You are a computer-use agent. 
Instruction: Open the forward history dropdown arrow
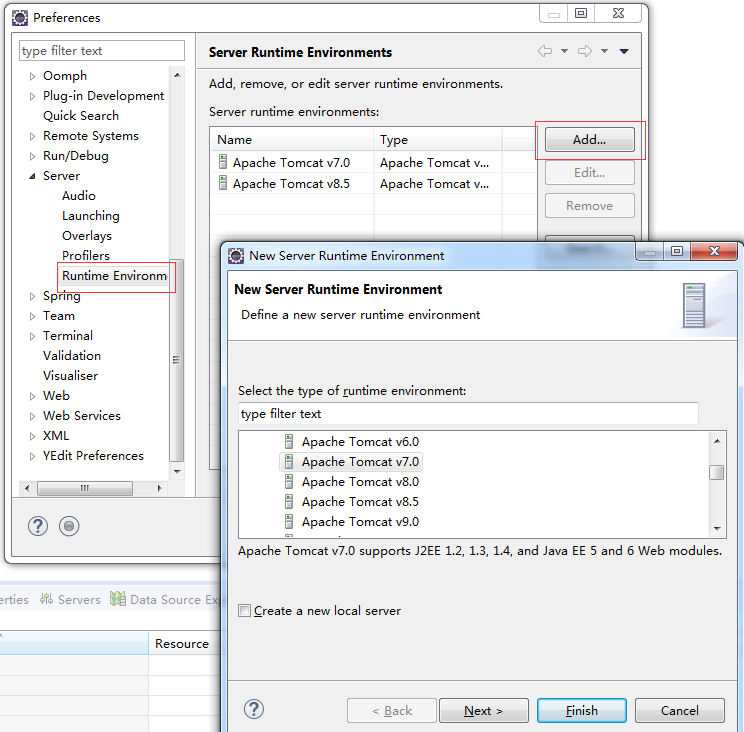pyautogui.click(x=604, y=51)
